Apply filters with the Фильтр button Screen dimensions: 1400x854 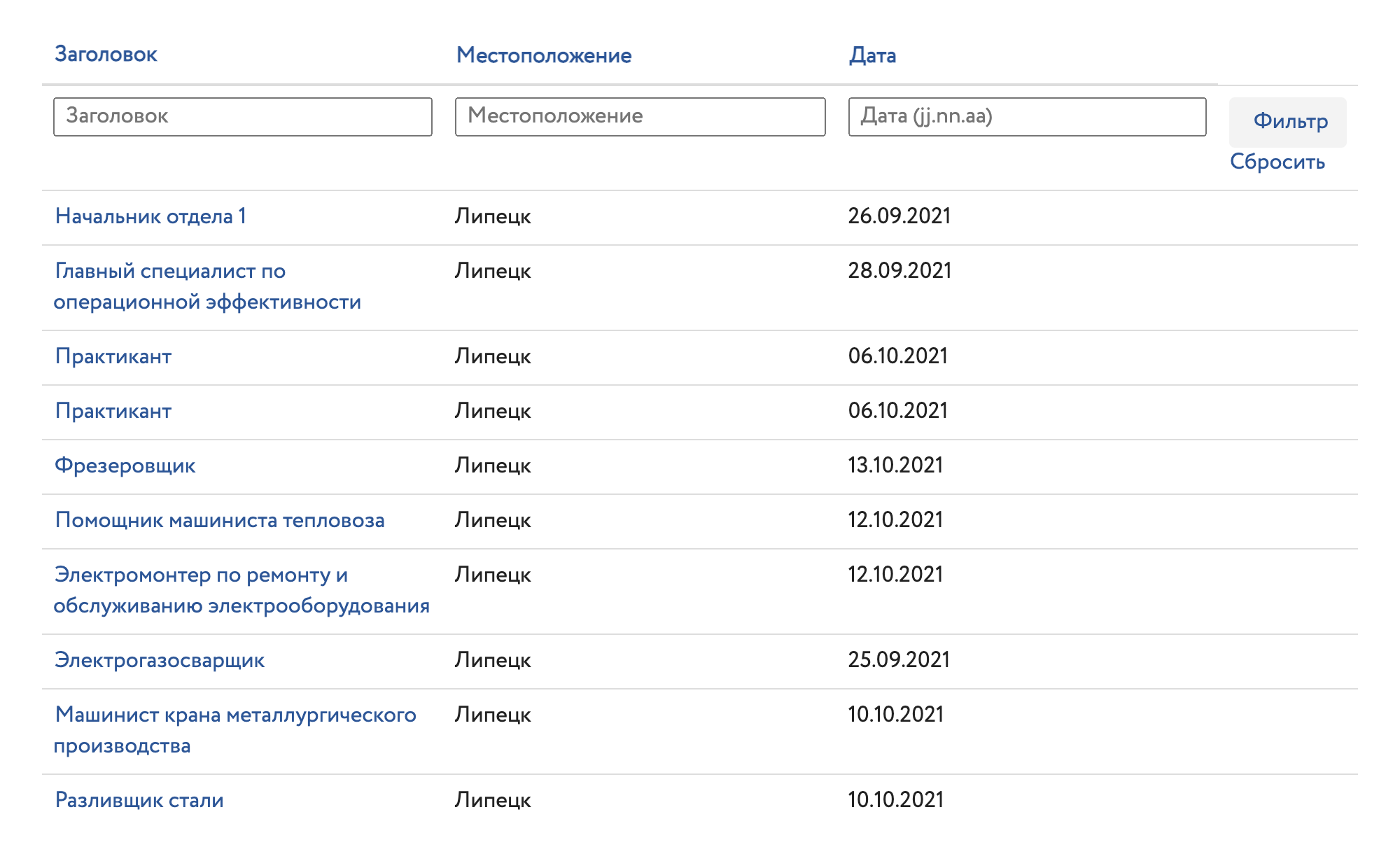(1288, 122)
